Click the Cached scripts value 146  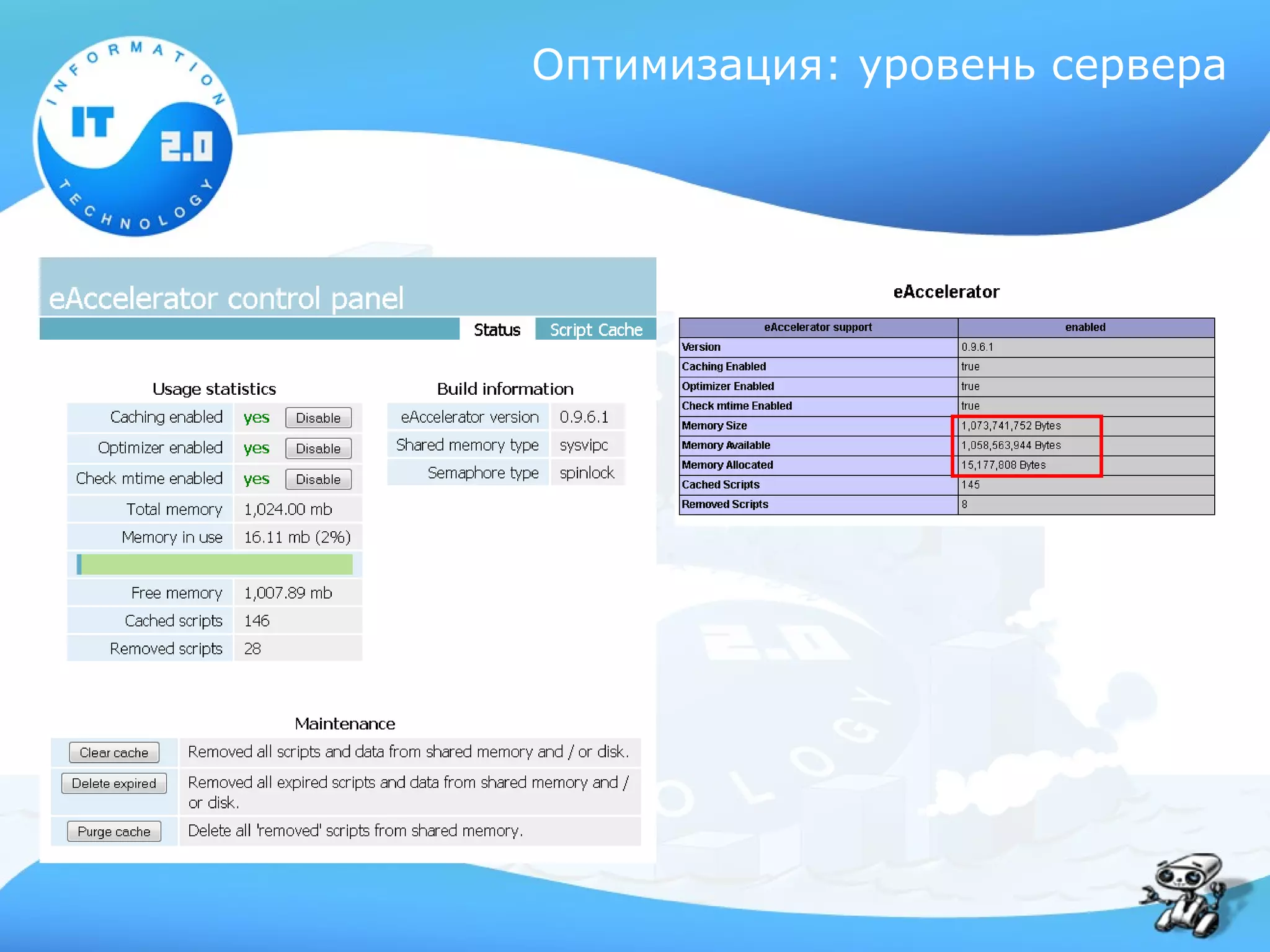[256, 620]
